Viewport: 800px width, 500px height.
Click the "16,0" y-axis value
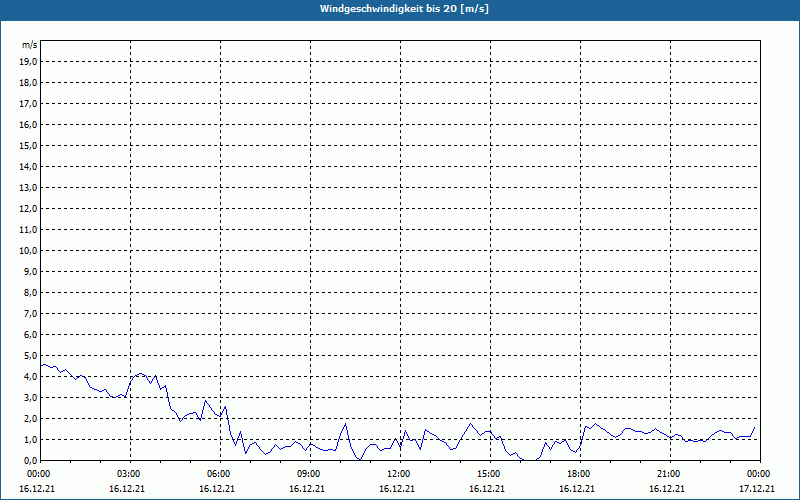(x=28, y=124)
